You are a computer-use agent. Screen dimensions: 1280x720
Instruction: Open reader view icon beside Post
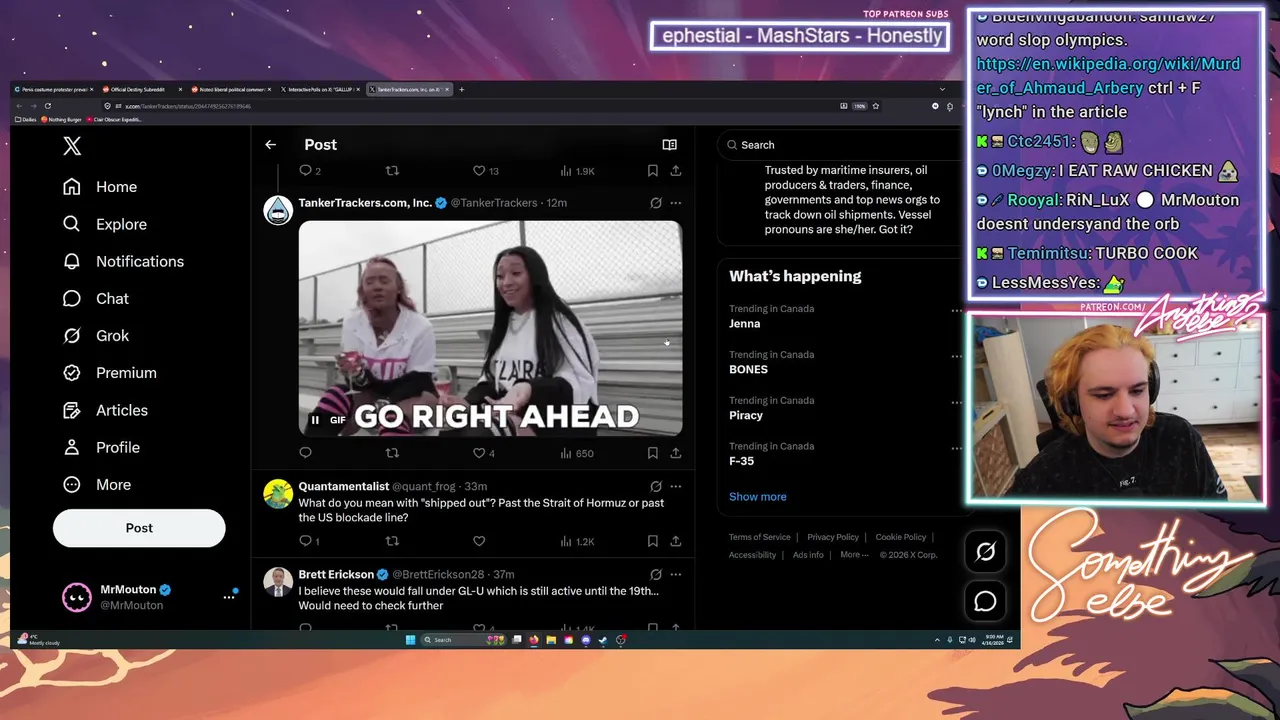[x=669, y=145]
